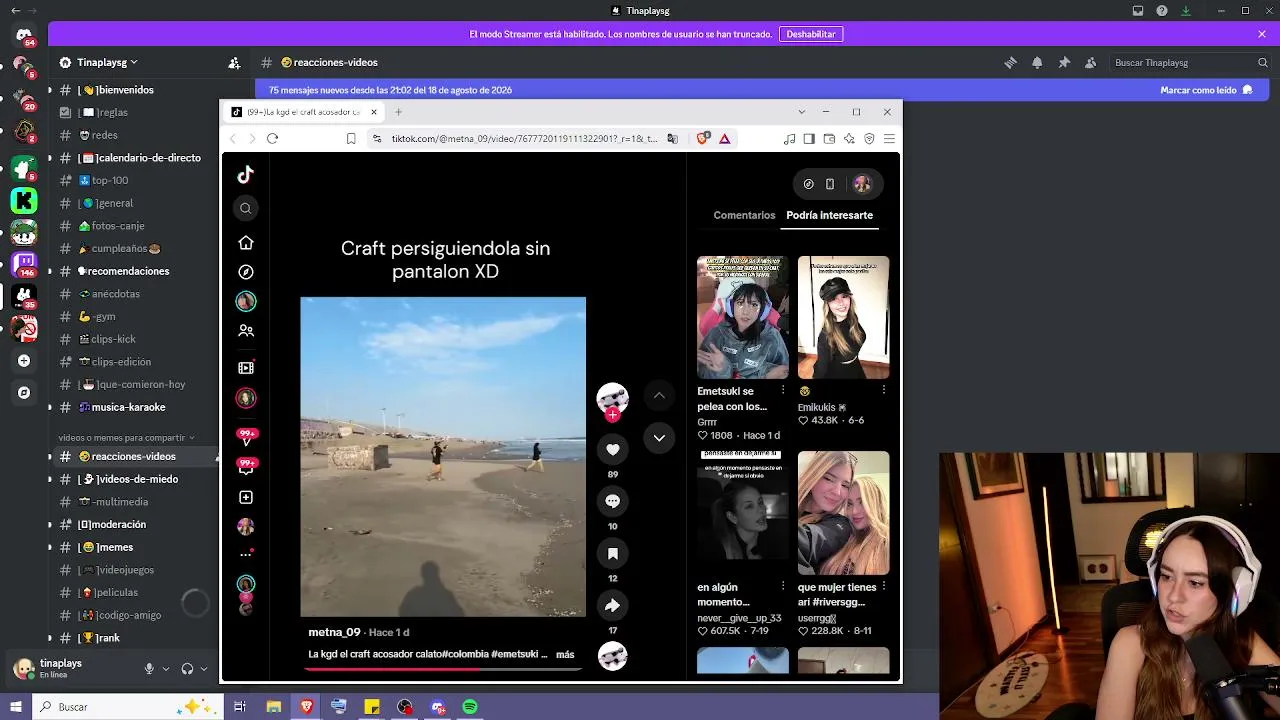The width and height of the screenshot is (1280, 720).
Task: Open TikTok Explore compass icon
Action: [246, 272]
